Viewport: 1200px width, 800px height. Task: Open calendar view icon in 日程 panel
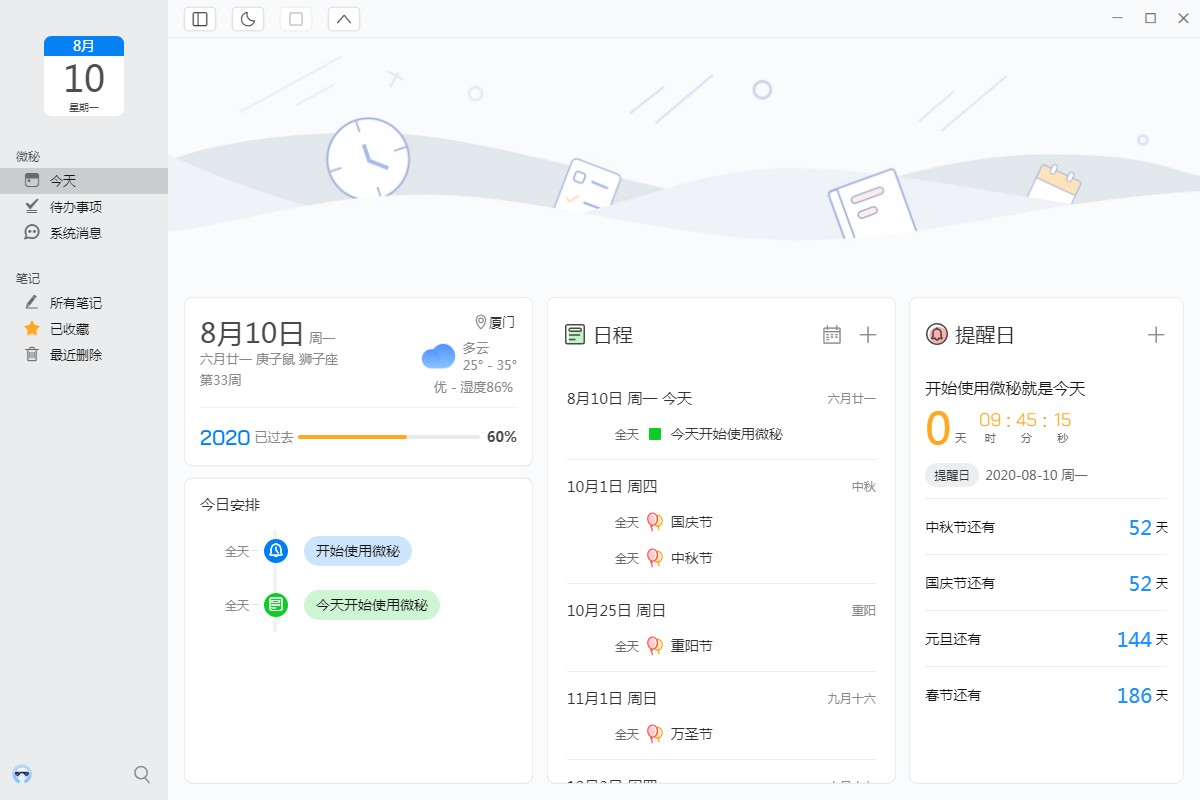pos(832,335)
